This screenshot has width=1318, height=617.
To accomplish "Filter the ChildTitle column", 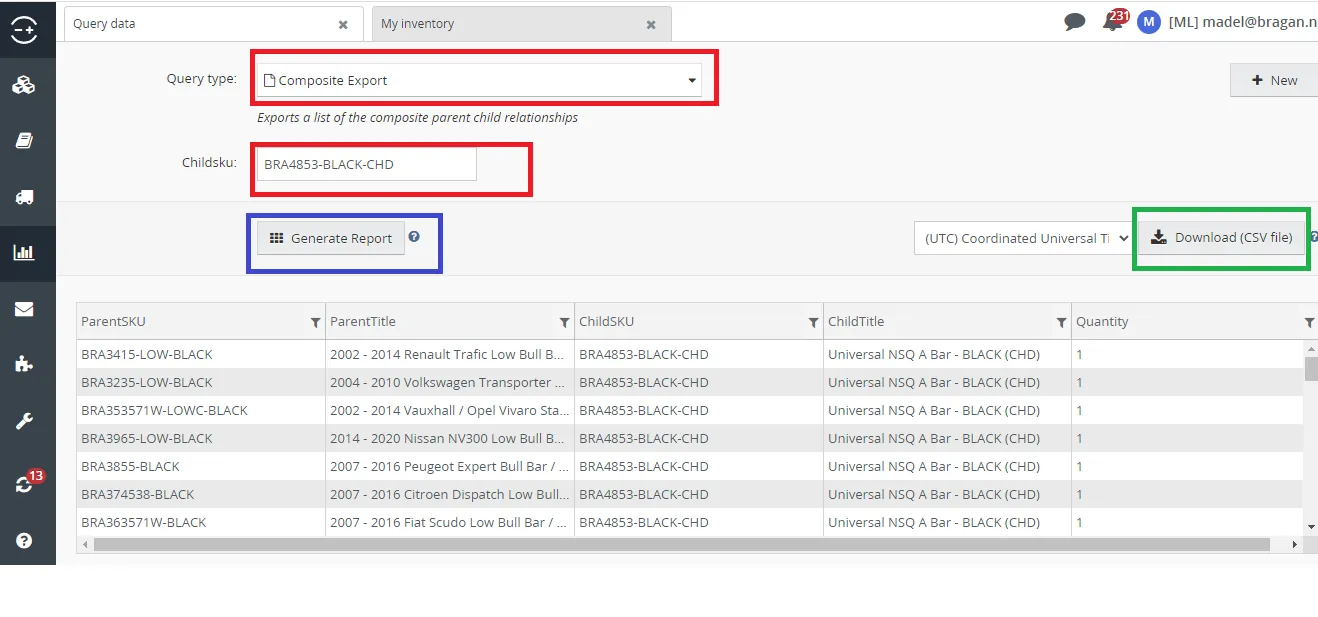I will coord(1062,322).
